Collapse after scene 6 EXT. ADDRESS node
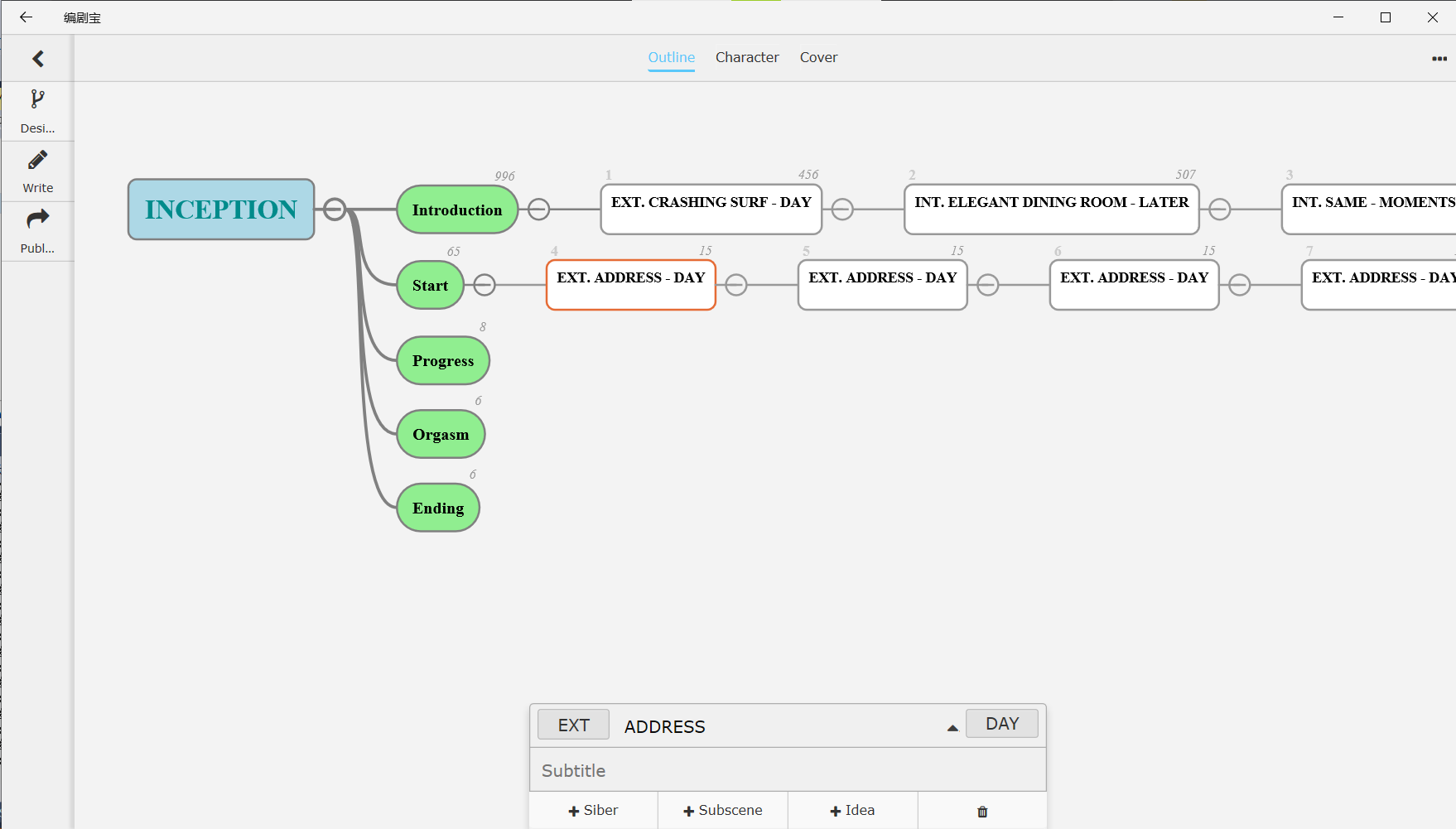 click(1240, 285)
